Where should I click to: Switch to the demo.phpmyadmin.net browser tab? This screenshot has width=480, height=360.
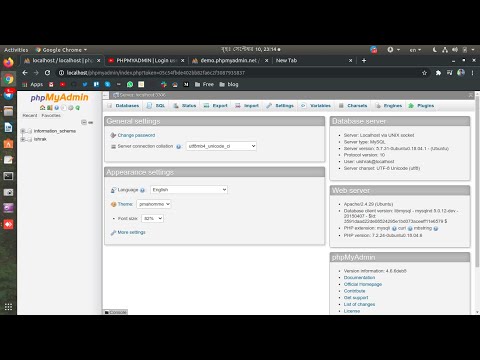click(x=230, y=60)
